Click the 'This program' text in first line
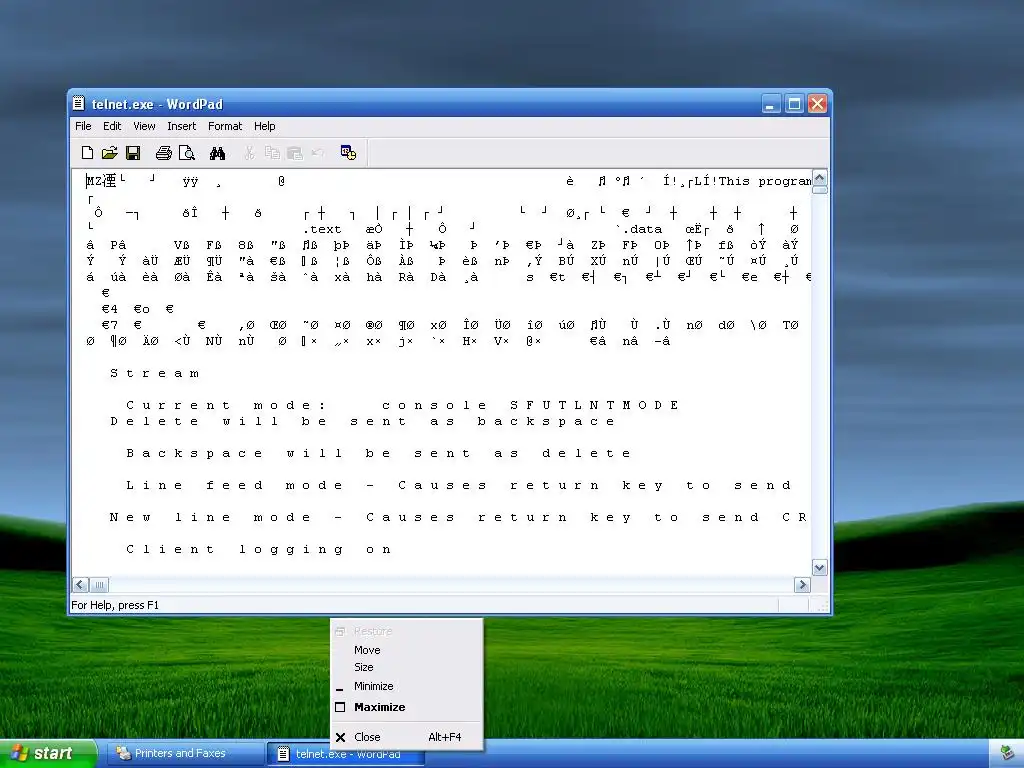This screenshot has height=768, width=1024. coord(765,181)
